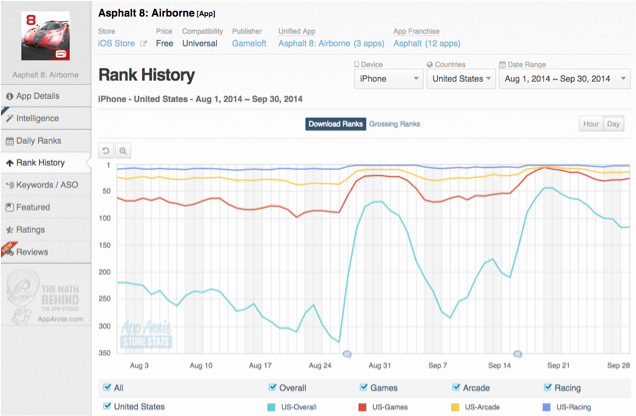
Task: Click the Intelligence wand icon
Action: [10, 118]
